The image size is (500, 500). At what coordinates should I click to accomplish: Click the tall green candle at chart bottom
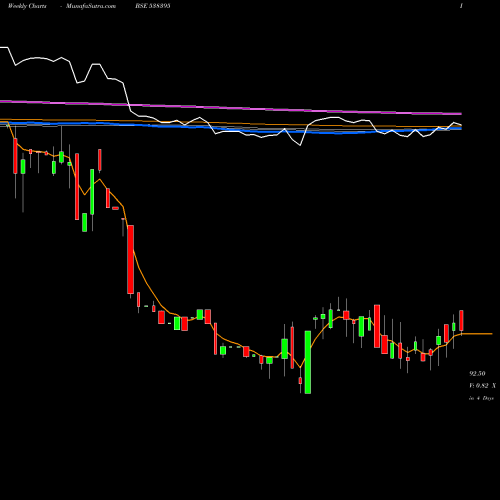coord(308,362)
